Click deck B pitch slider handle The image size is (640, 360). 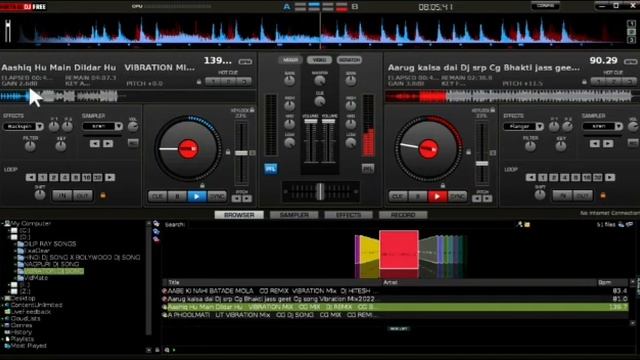[482, 163]
